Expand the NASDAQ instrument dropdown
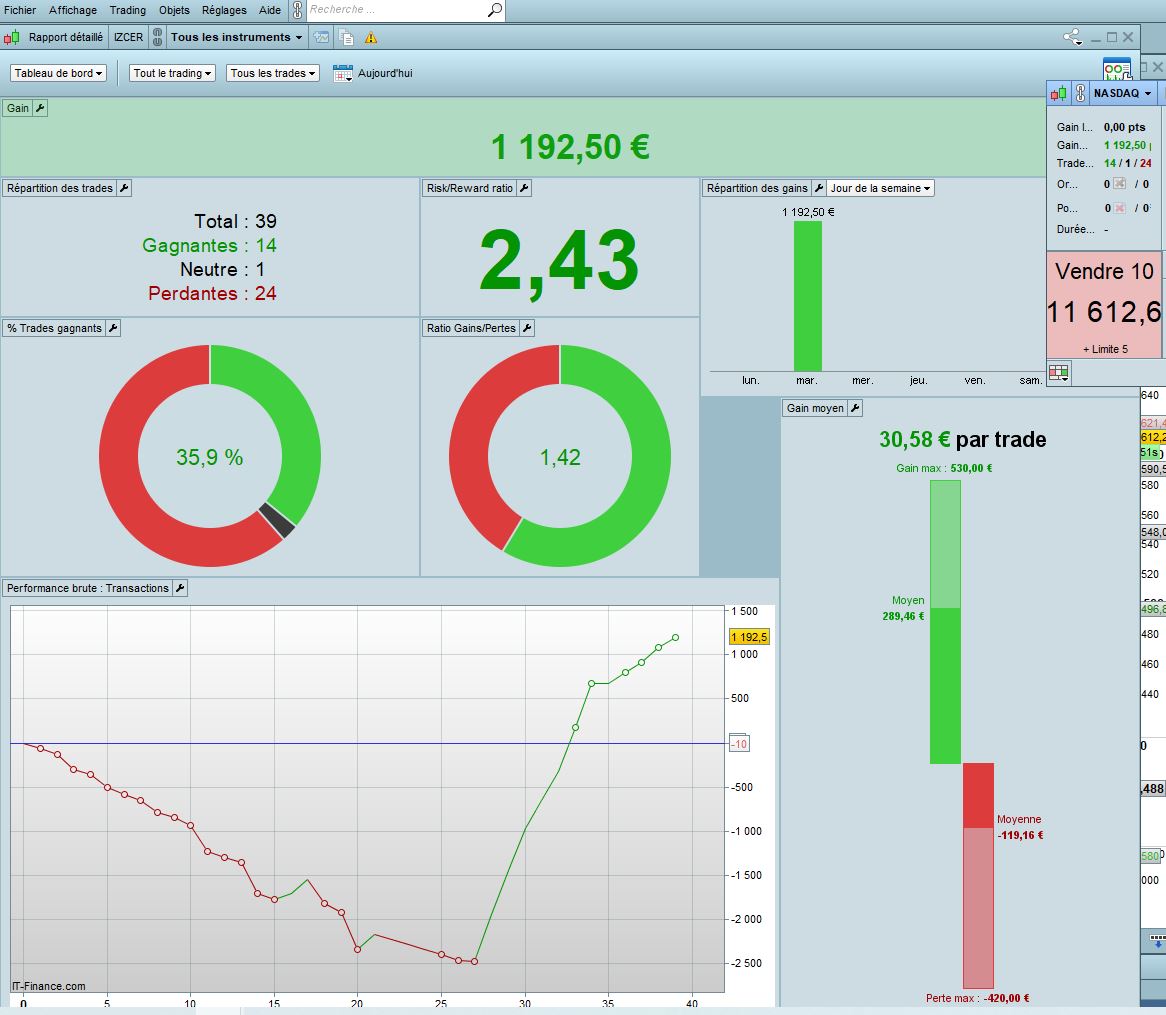The height and width of the screenshot is (1015, 1166). click(1122, 93)
